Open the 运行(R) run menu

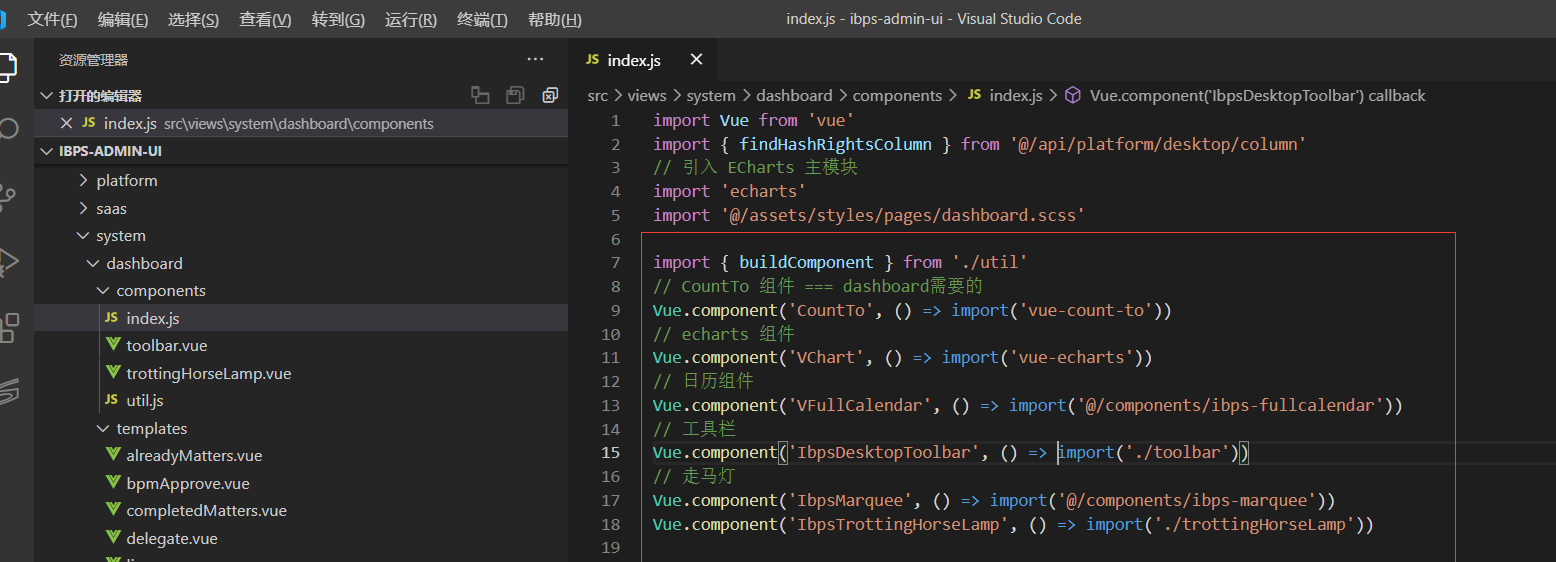[410, 20]
